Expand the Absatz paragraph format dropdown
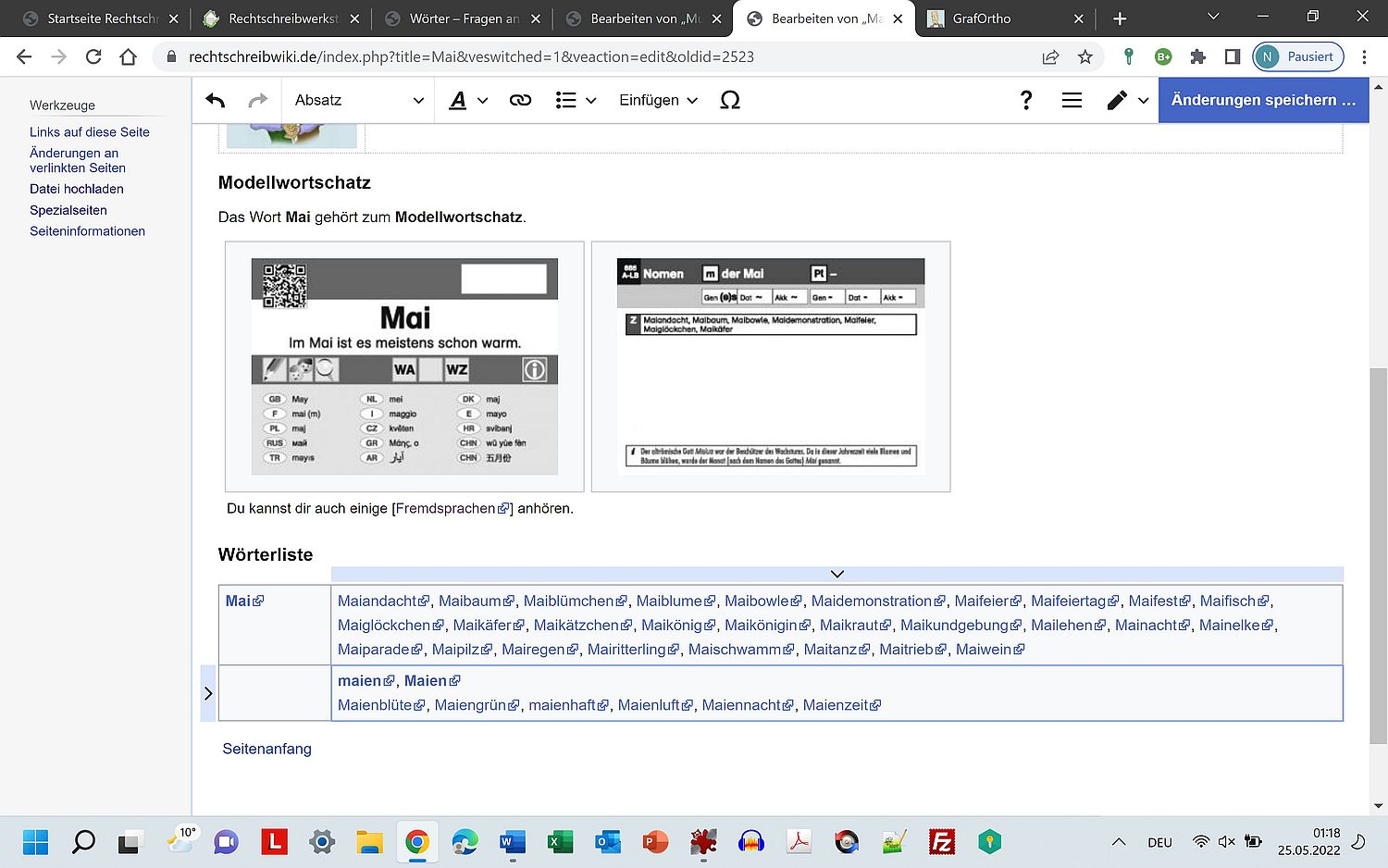Image resolution: width=1388 pixels, height=868 pixels. 358,100
